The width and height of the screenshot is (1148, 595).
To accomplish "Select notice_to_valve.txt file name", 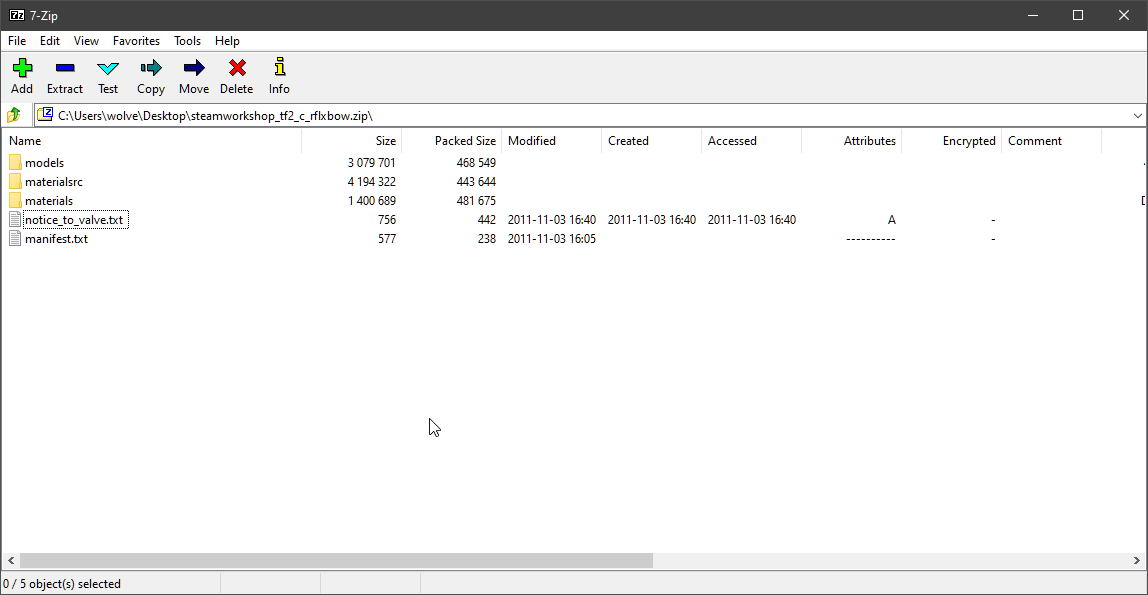I will (75, 220).
